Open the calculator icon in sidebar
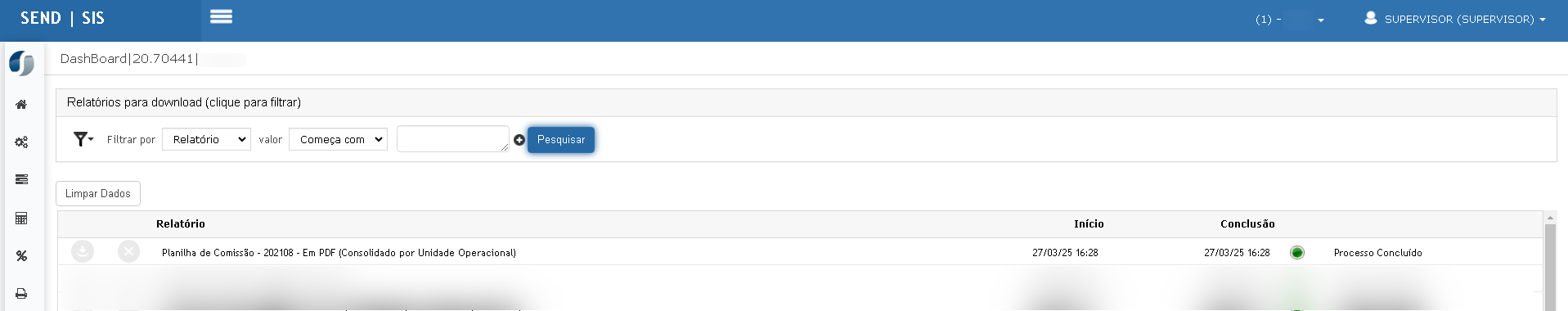This screenshot has width=1568, height=311. [21, 219]
